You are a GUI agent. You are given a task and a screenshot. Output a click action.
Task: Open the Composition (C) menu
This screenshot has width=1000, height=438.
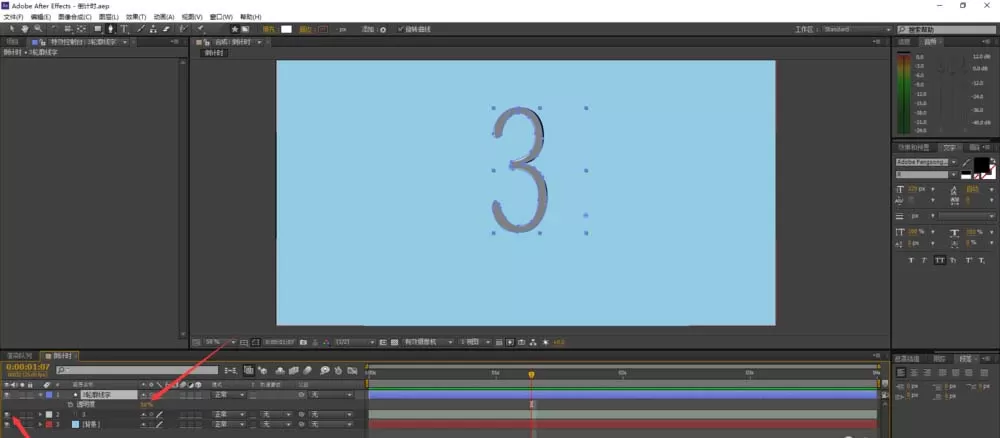(x=74, y=17)
